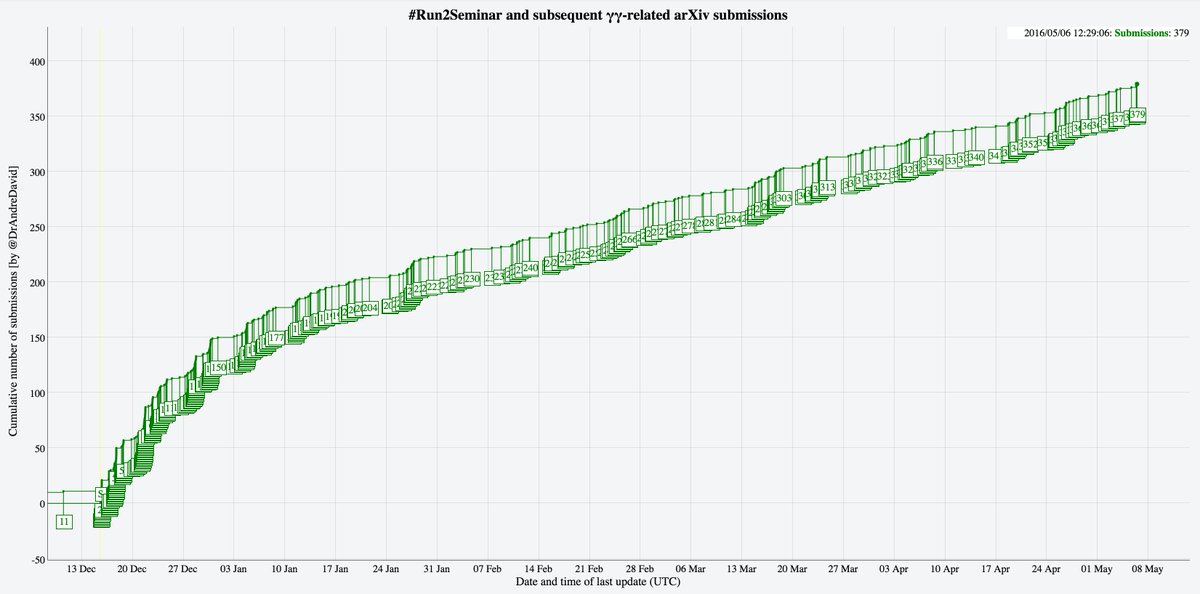Screen dimensions: 1200x594
Task: Click the '21 Feb' x-axis tick label
Action: click(590, 569)
